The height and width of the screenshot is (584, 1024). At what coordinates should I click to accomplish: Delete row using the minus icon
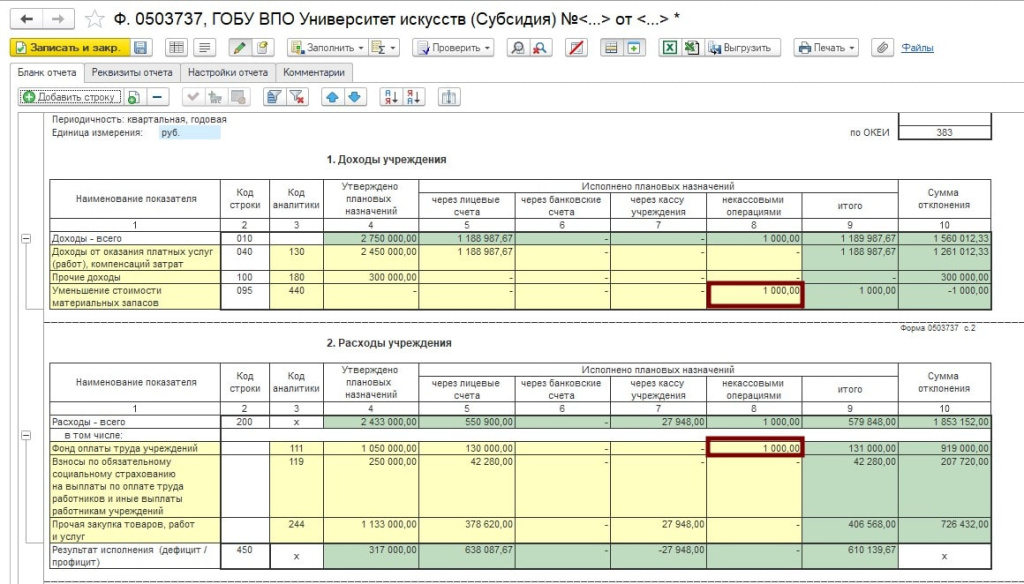pos(159,97)
